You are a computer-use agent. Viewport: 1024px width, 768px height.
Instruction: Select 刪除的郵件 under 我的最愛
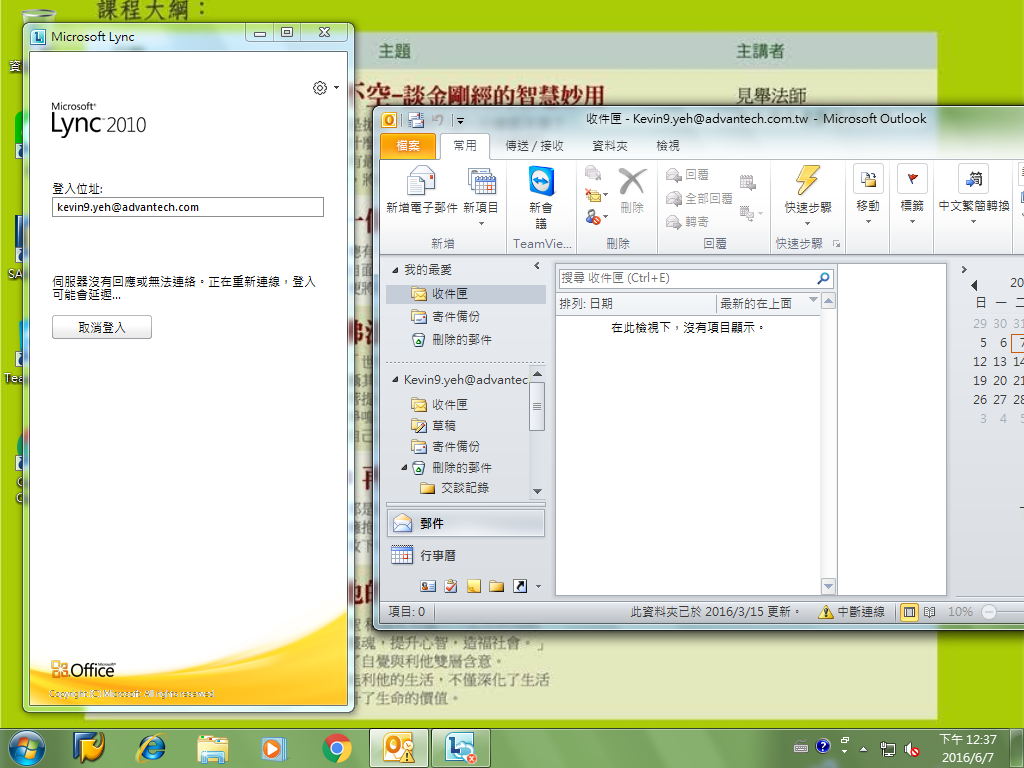point(466,340)
